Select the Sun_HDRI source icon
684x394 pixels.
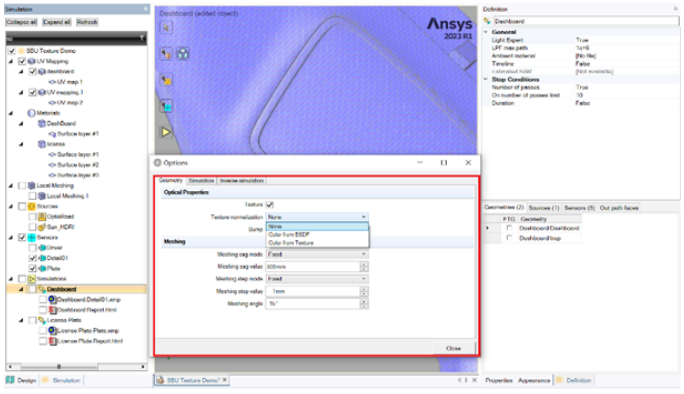[42, 227]
